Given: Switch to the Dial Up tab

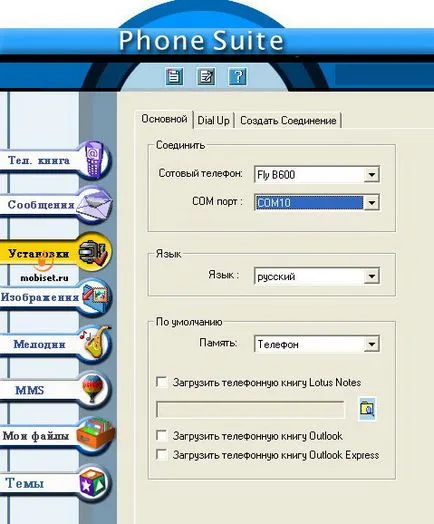Looking at the screenshot, I should coord(213,120).
